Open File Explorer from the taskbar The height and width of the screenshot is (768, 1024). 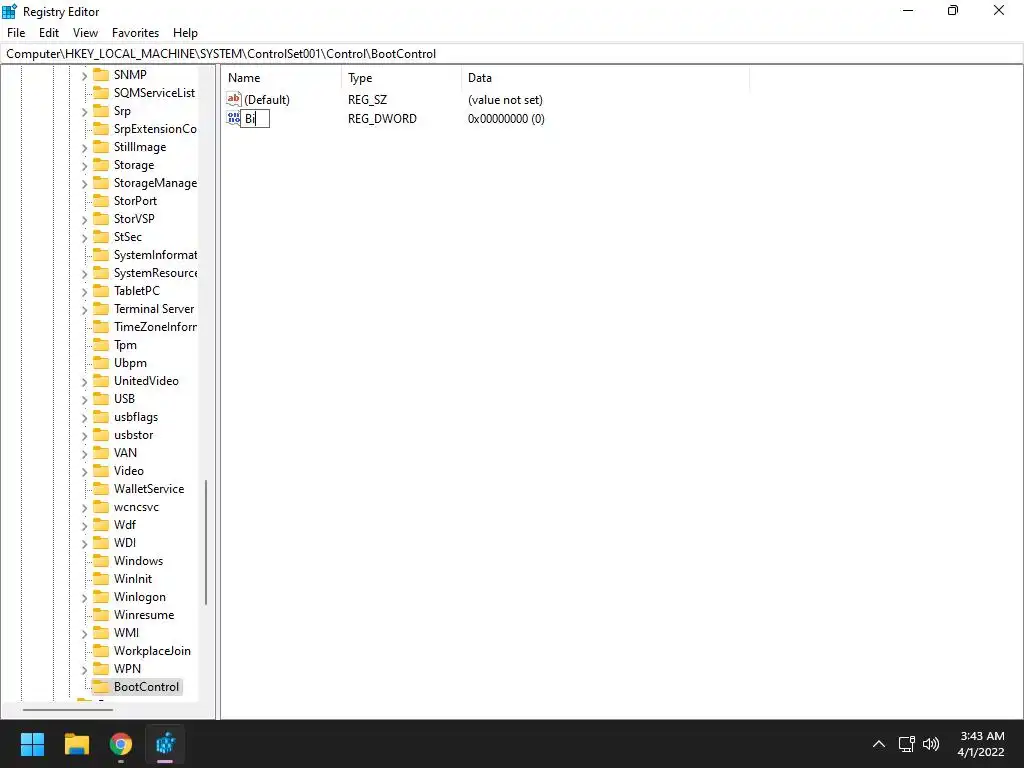point(76,744)
